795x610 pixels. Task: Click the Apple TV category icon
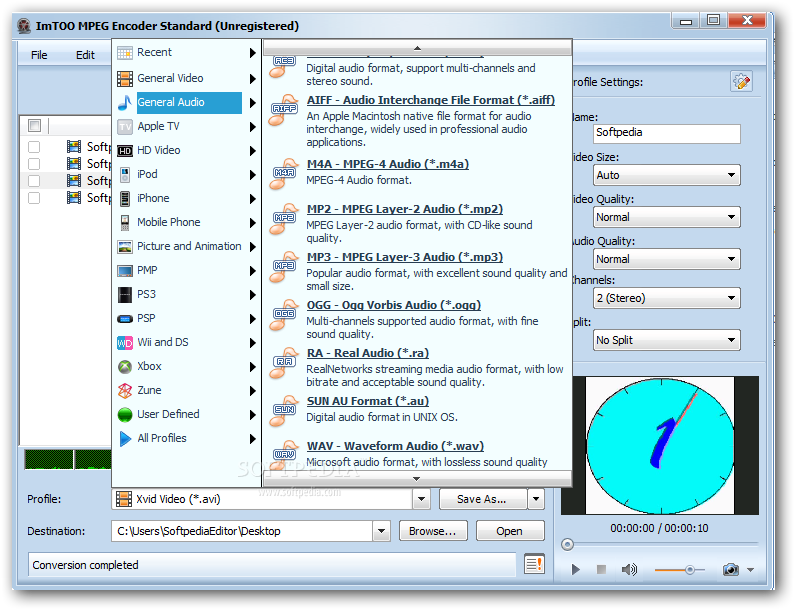pyautogui.click(x=125, y=126)
